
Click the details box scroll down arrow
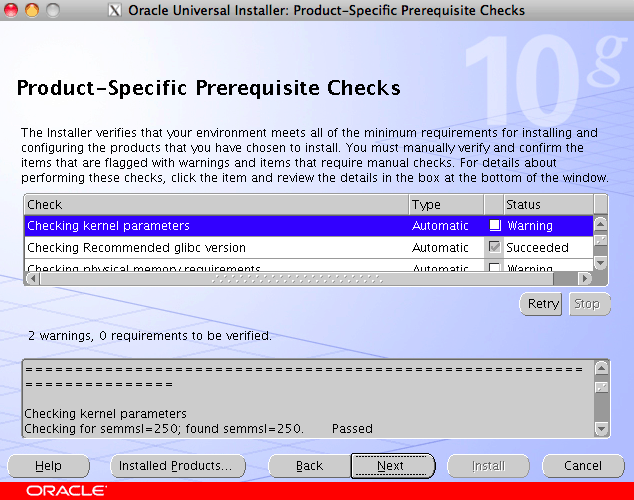coord(601,428)
